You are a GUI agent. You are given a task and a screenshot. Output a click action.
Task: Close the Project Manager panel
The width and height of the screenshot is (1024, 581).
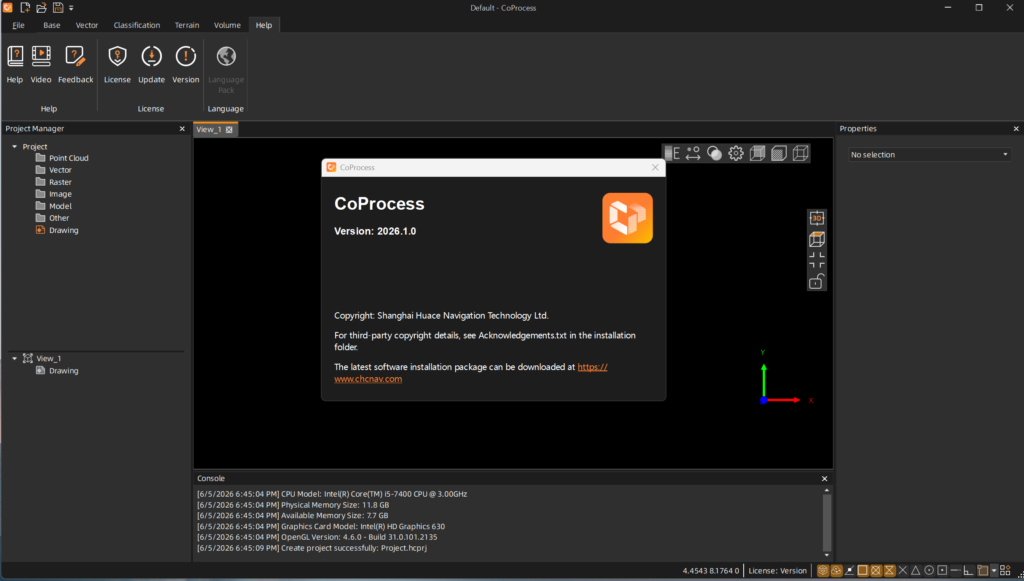(x=182, y=129)
